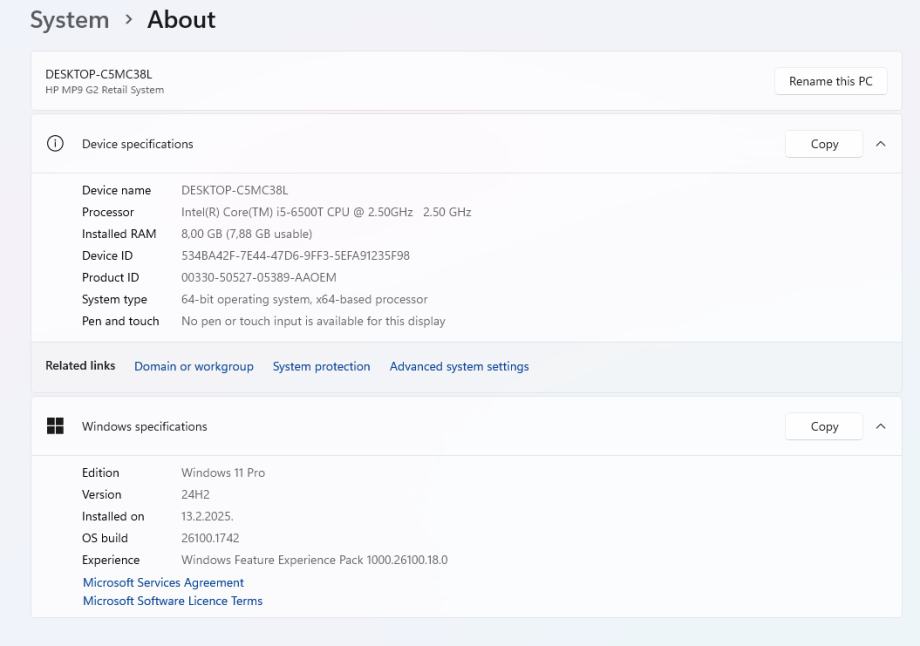Screen dimensions: 920x646
Task: Collapse the Device specifications section chevron
Action: tap(880, 144)
